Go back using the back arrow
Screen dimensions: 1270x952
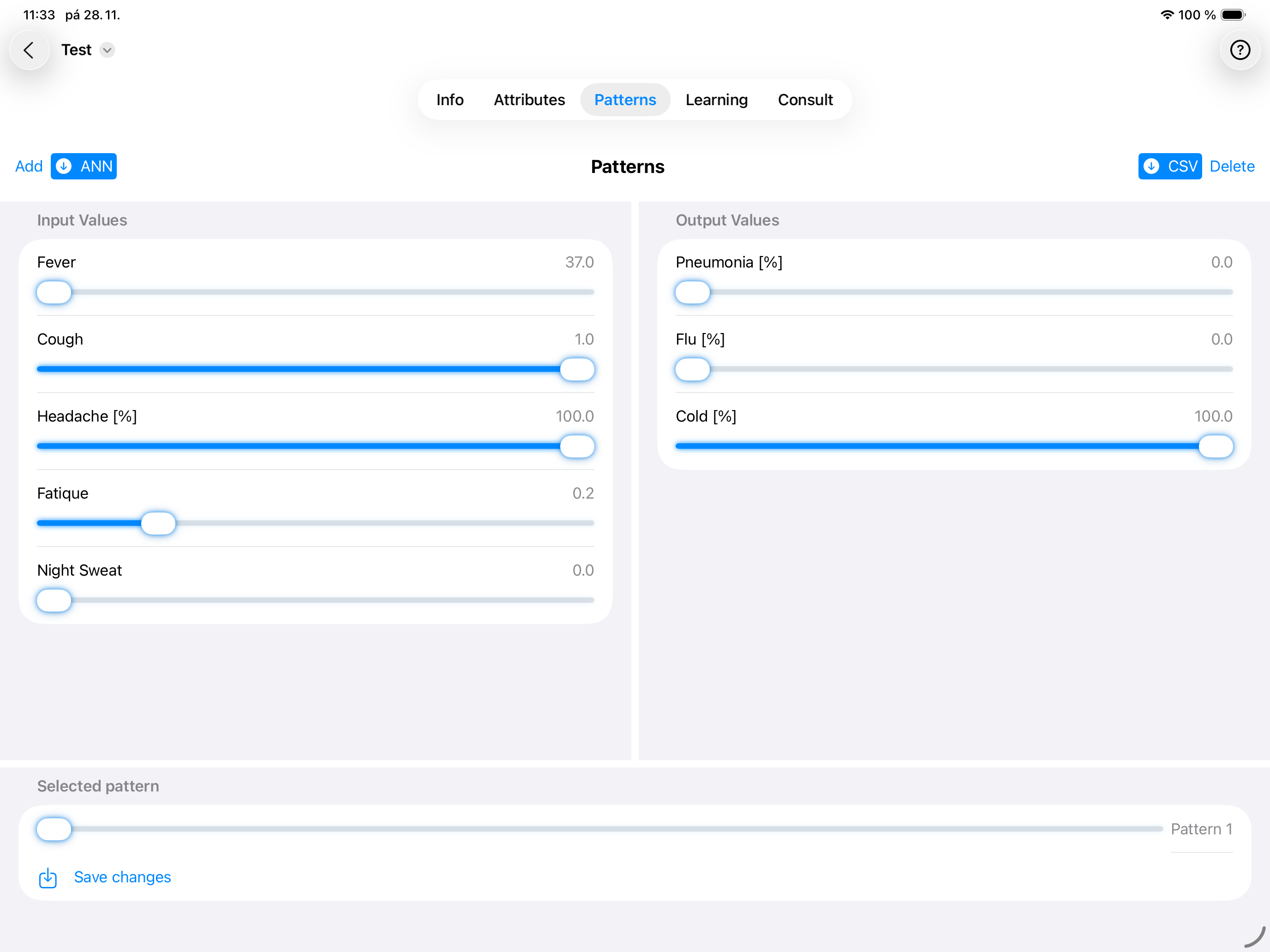[29, 50]
